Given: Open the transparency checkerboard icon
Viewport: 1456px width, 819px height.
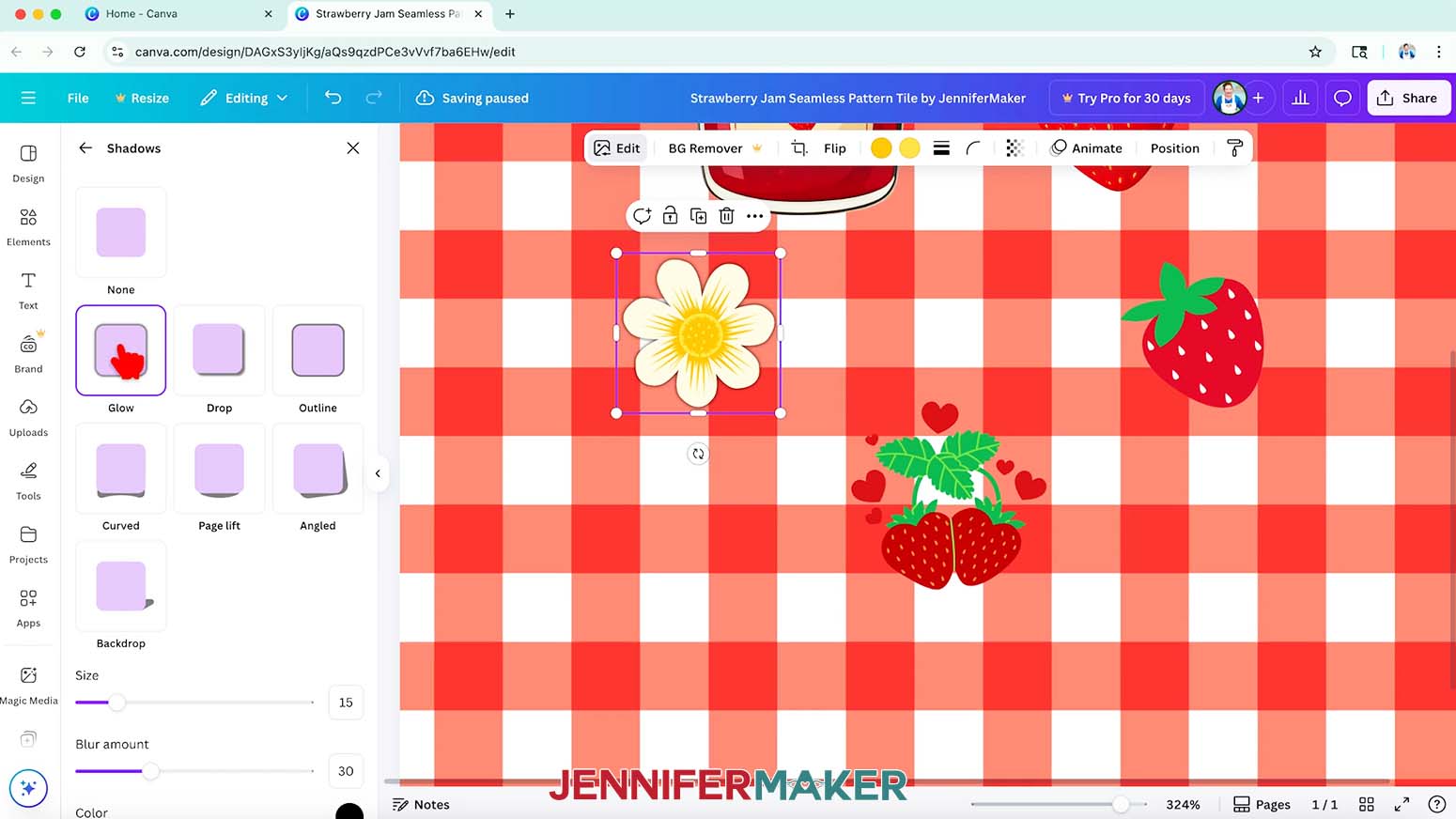Looking at the screenshot, I should tap(1014, 148).
